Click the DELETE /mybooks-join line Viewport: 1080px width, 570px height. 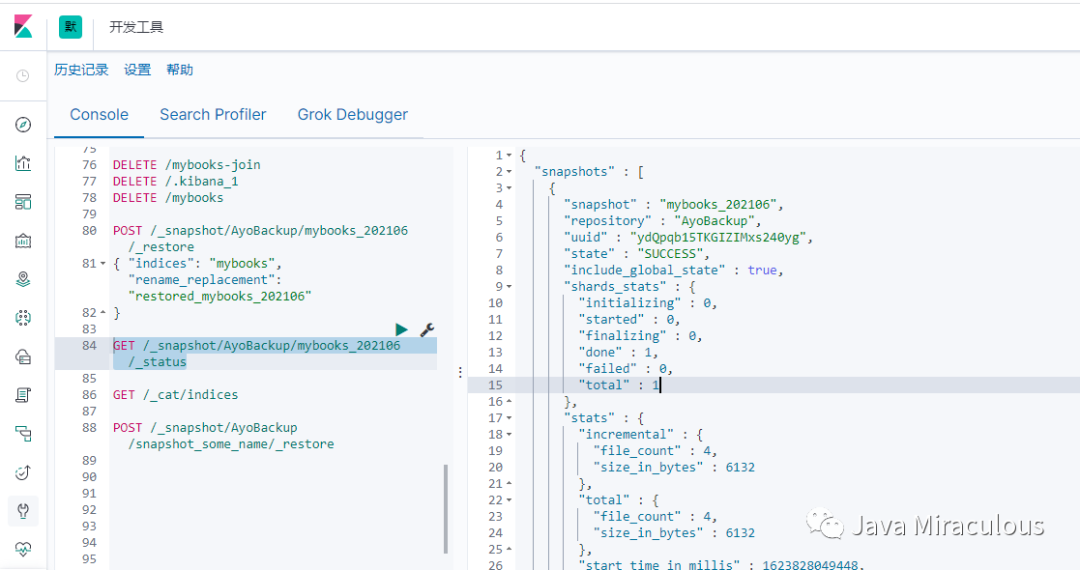tap(187, 165)
